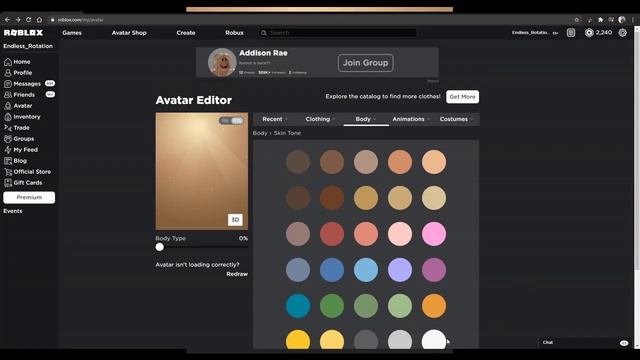
Task: Select the bright pink skin tone swatch
Action: tap(433, 234)
